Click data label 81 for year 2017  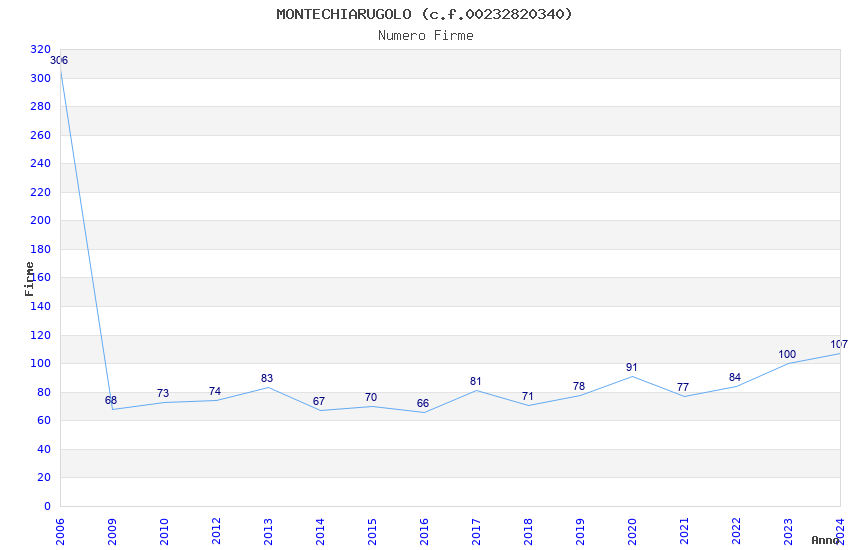coord(475,381)
